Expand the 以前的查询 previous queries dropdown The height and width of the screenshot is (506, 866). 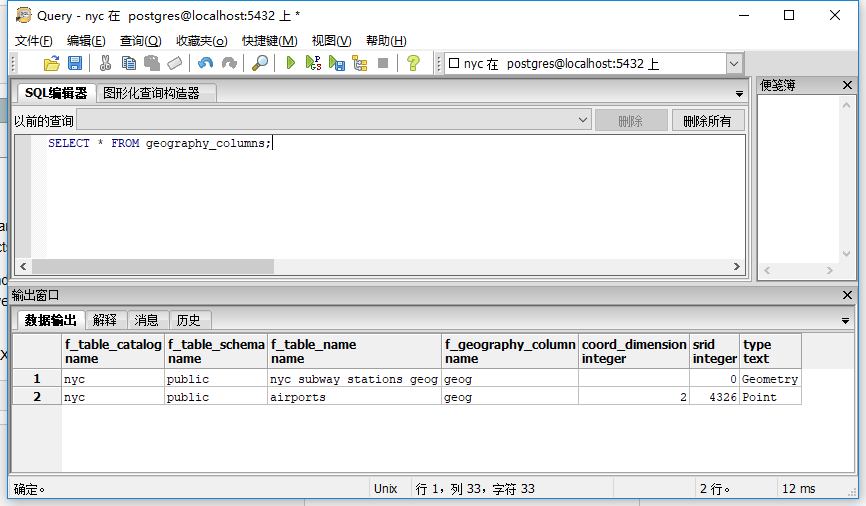pos(583,120)
